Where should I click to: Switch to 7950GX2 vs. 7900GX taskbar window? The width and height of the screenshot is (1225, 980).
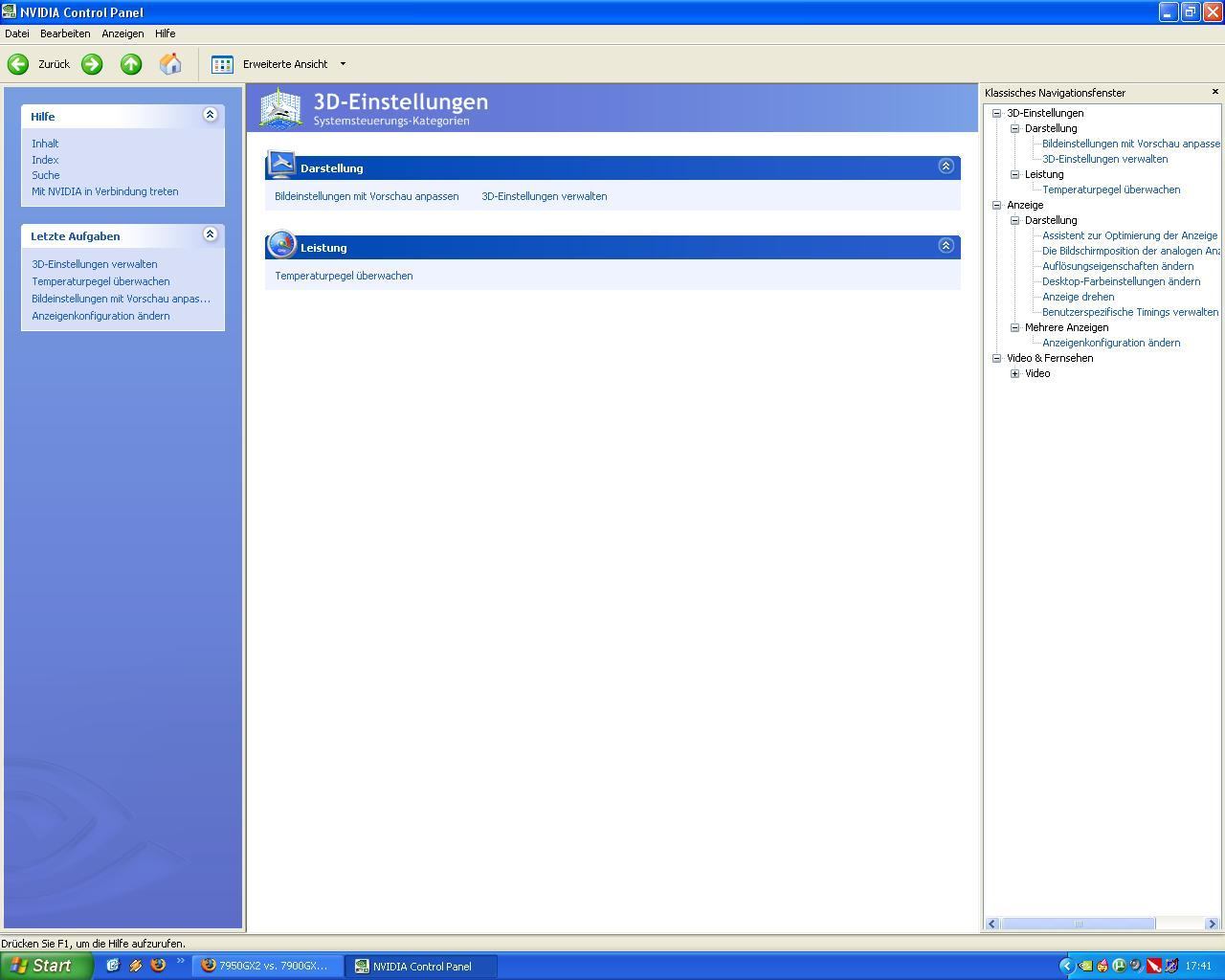(267, 966)
